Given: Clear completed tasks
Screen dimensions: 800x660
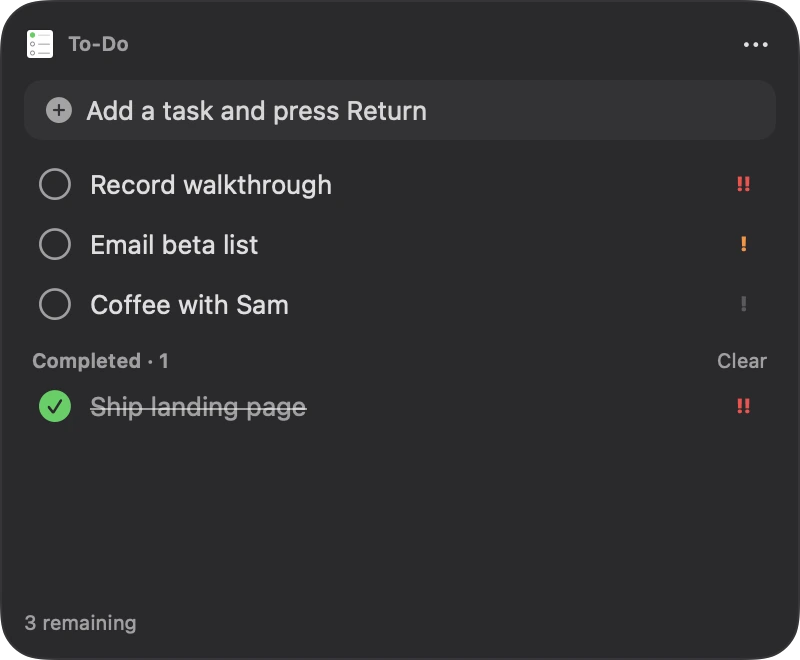Looking at the screenshot, I should point(742,361).
